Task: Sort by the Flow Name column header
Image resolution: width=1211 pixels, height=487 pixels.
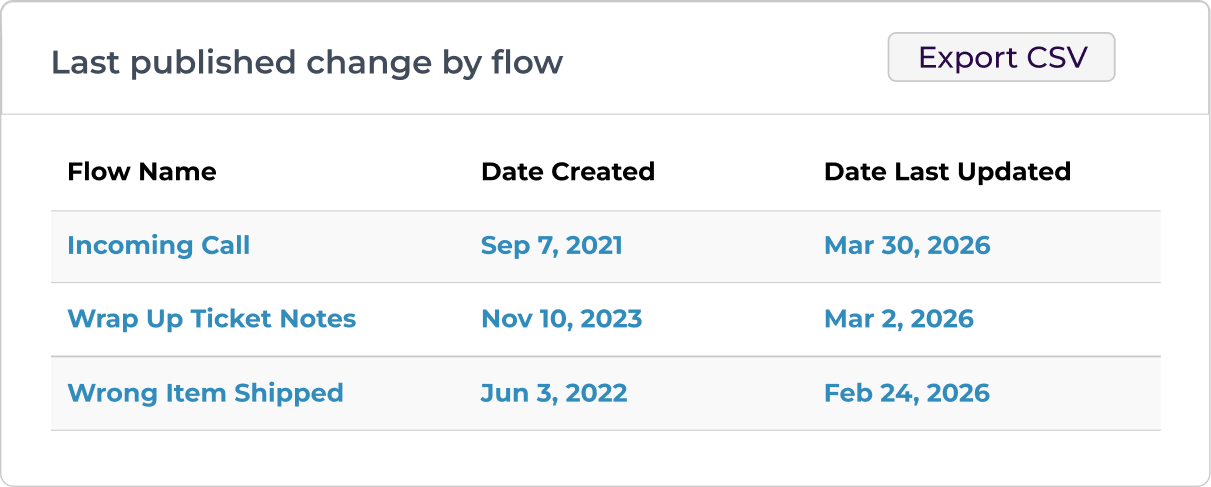Action: coord(141,172)
